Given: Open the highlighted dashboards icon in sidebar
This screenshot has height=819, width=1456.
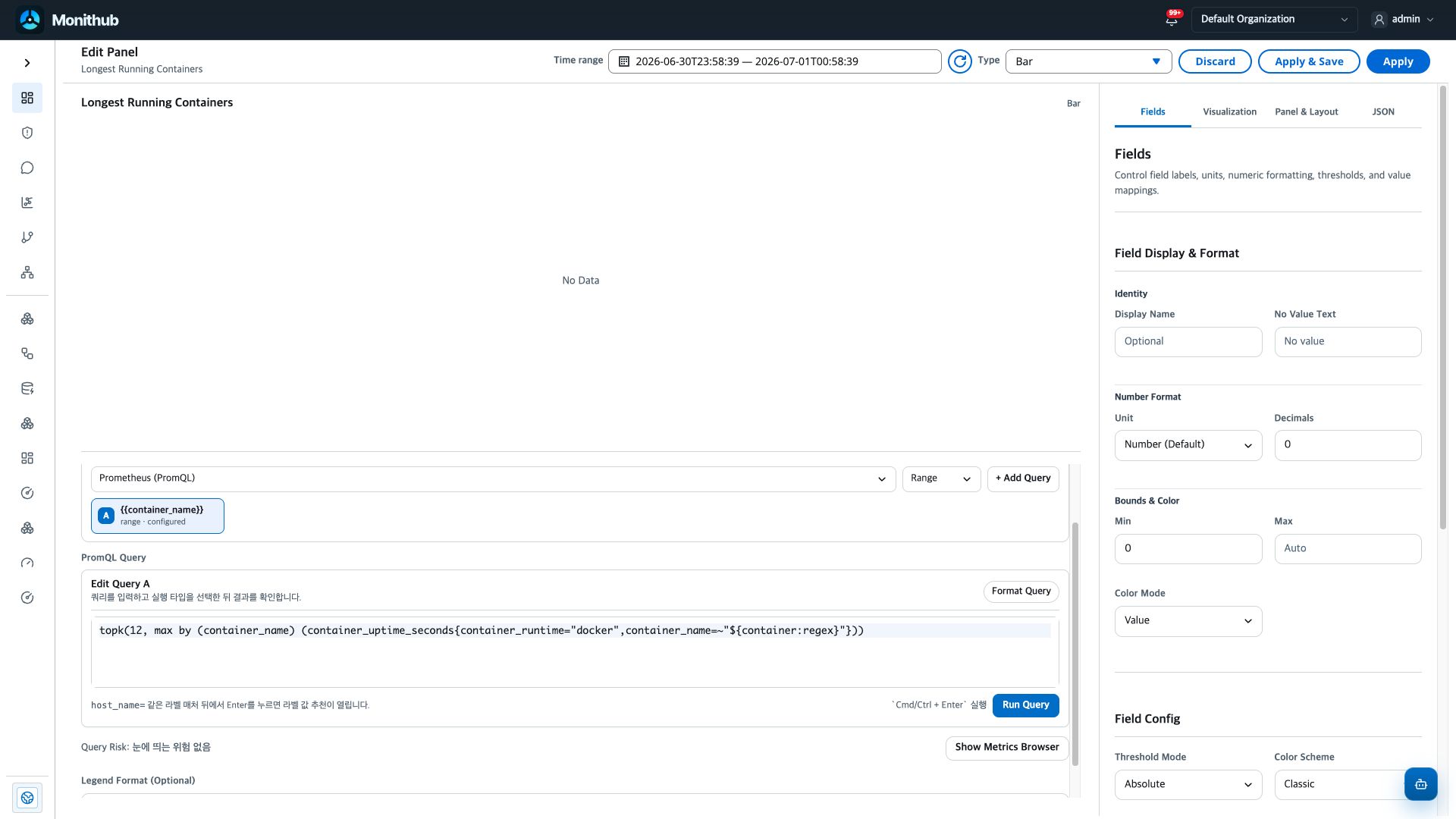Looking at the screenshot, I should (27, 98).
